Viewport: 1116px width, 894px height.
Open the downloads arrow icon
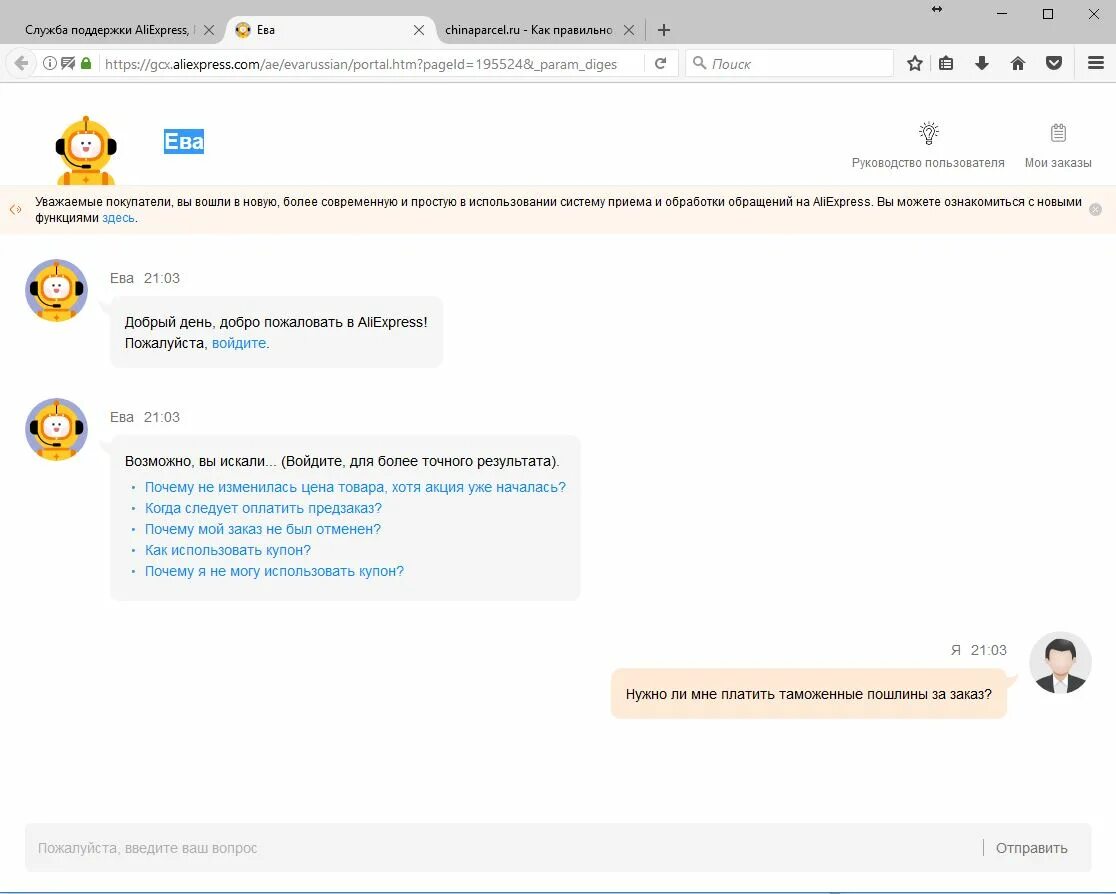tap(982, 63)
